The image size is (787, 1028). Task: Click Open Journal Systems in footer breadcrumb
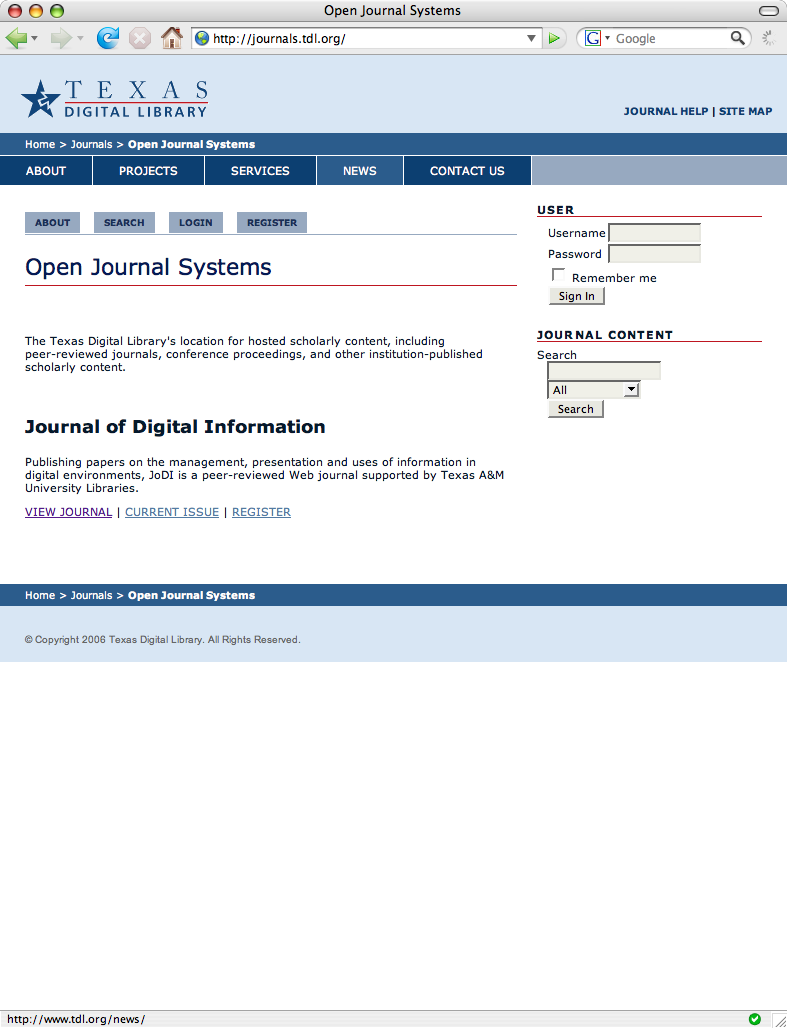coord(192,595)
